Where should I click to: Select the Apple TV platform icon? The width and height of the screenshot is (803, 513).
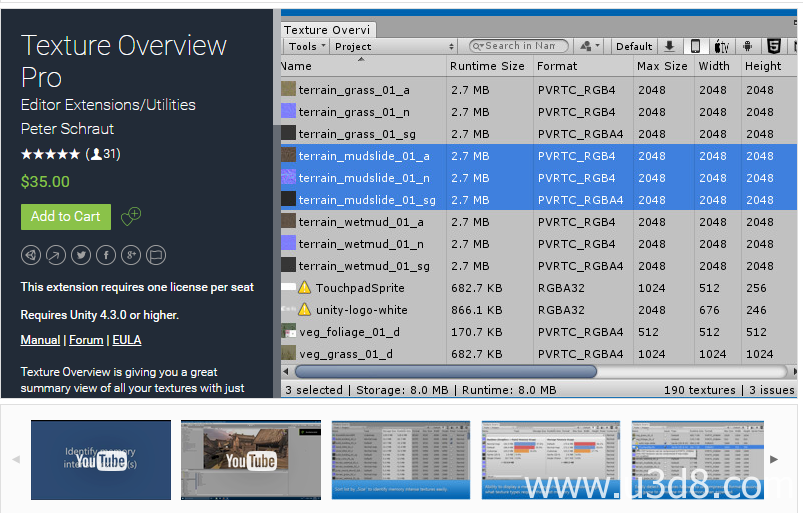[722, 47]
